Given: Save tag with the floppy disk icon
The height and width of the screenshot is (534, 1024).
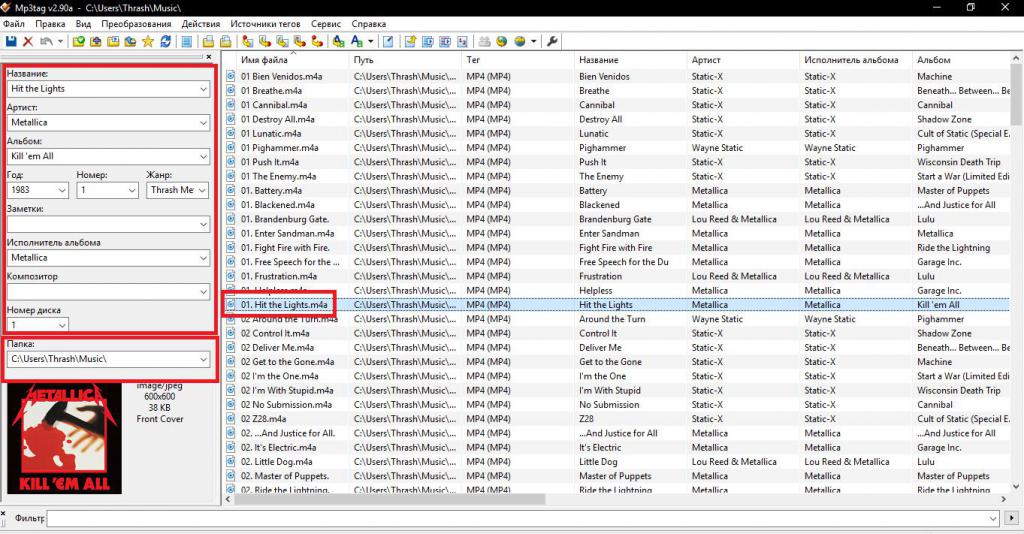Looking at the screenshot, I should (11, 41).
